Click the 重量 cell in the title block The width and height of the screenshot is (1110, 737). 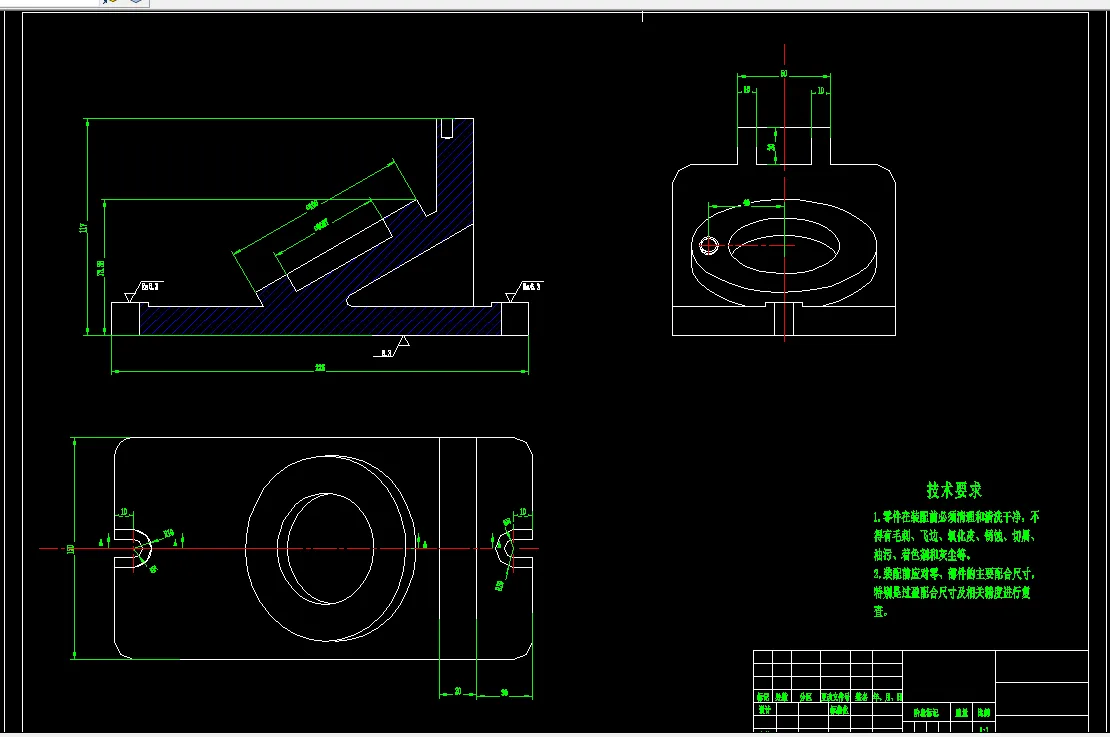pyautogui.click(x=961, y=713)
